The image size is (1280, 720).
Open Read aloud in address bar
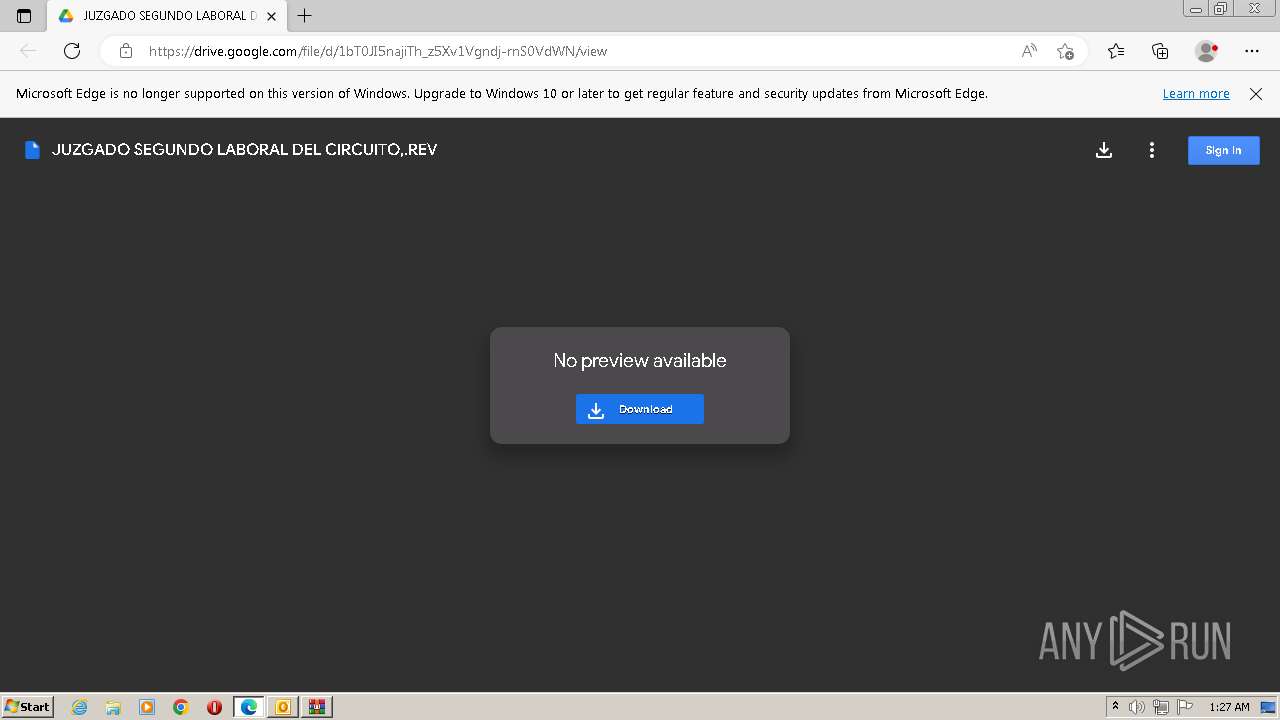[1029, 51]
